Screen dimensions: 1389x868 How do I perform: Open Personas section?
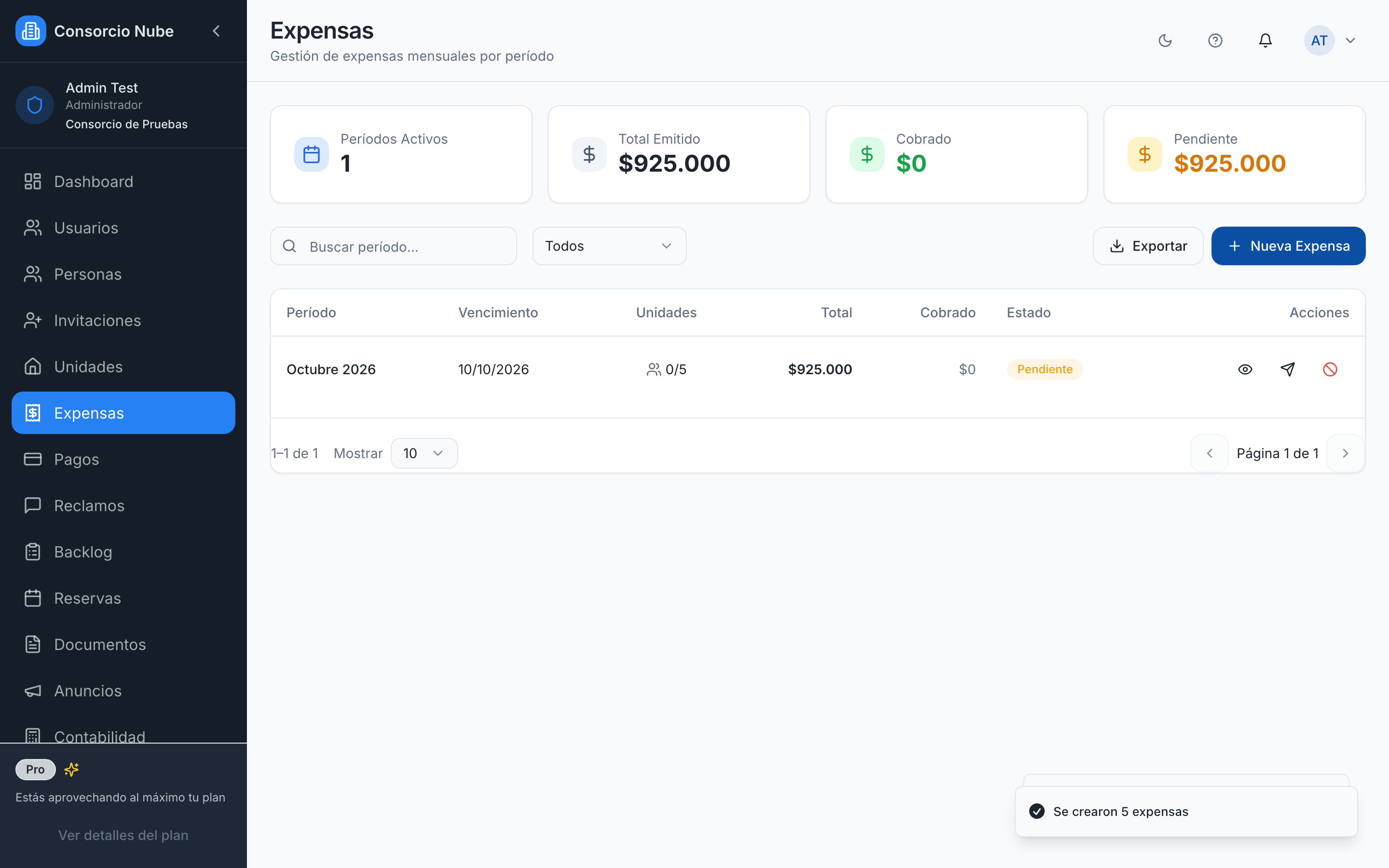pyautogui.click(x=123, y=274)
